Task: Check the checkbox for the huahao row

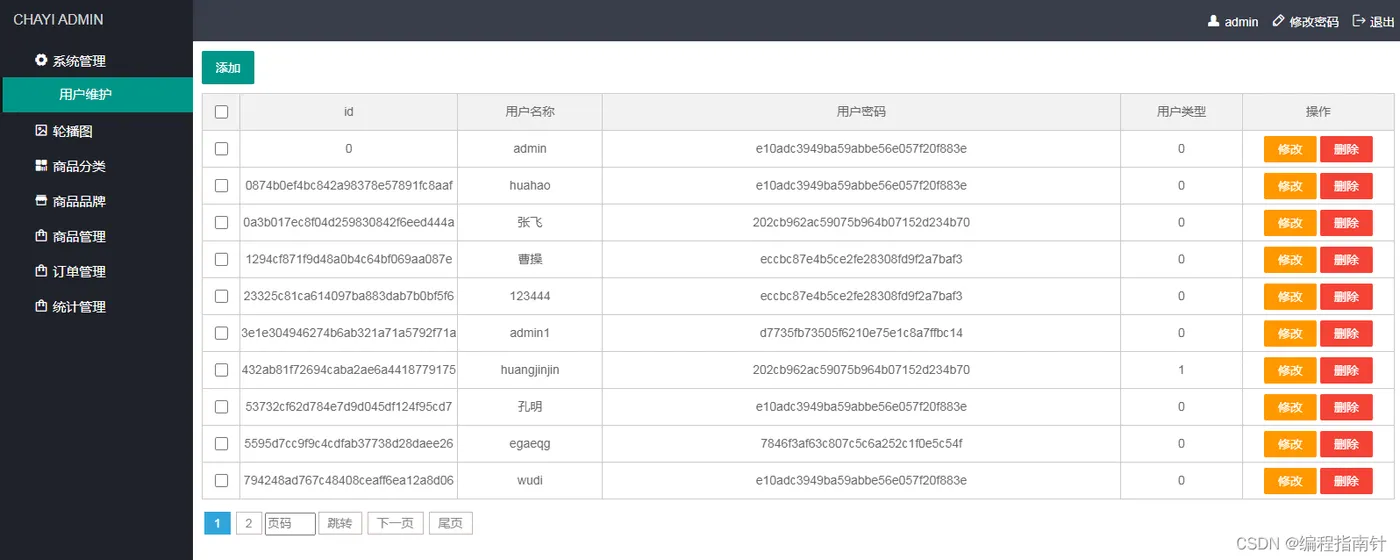Action: [221, 186]
